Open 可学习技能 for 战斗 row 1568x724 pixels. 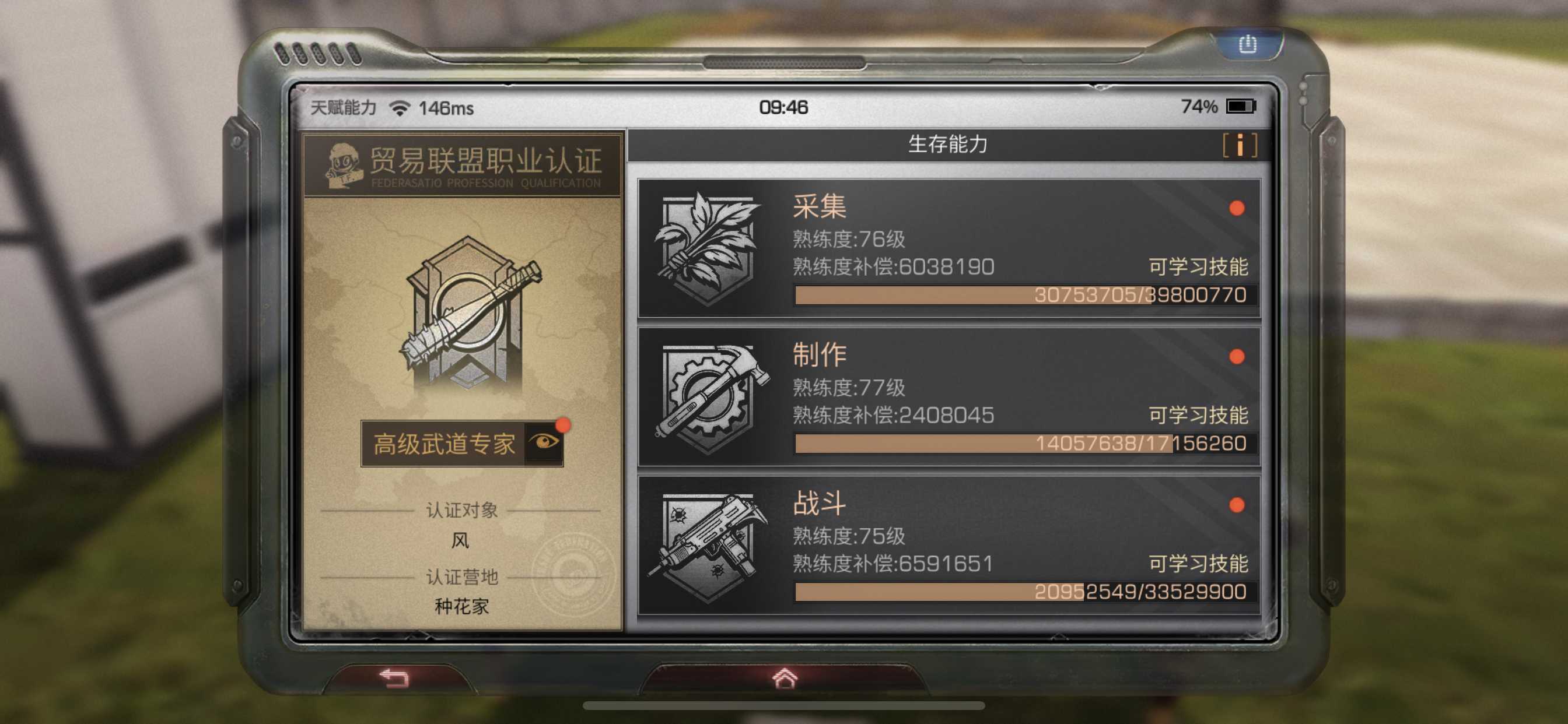point(1198,563)
